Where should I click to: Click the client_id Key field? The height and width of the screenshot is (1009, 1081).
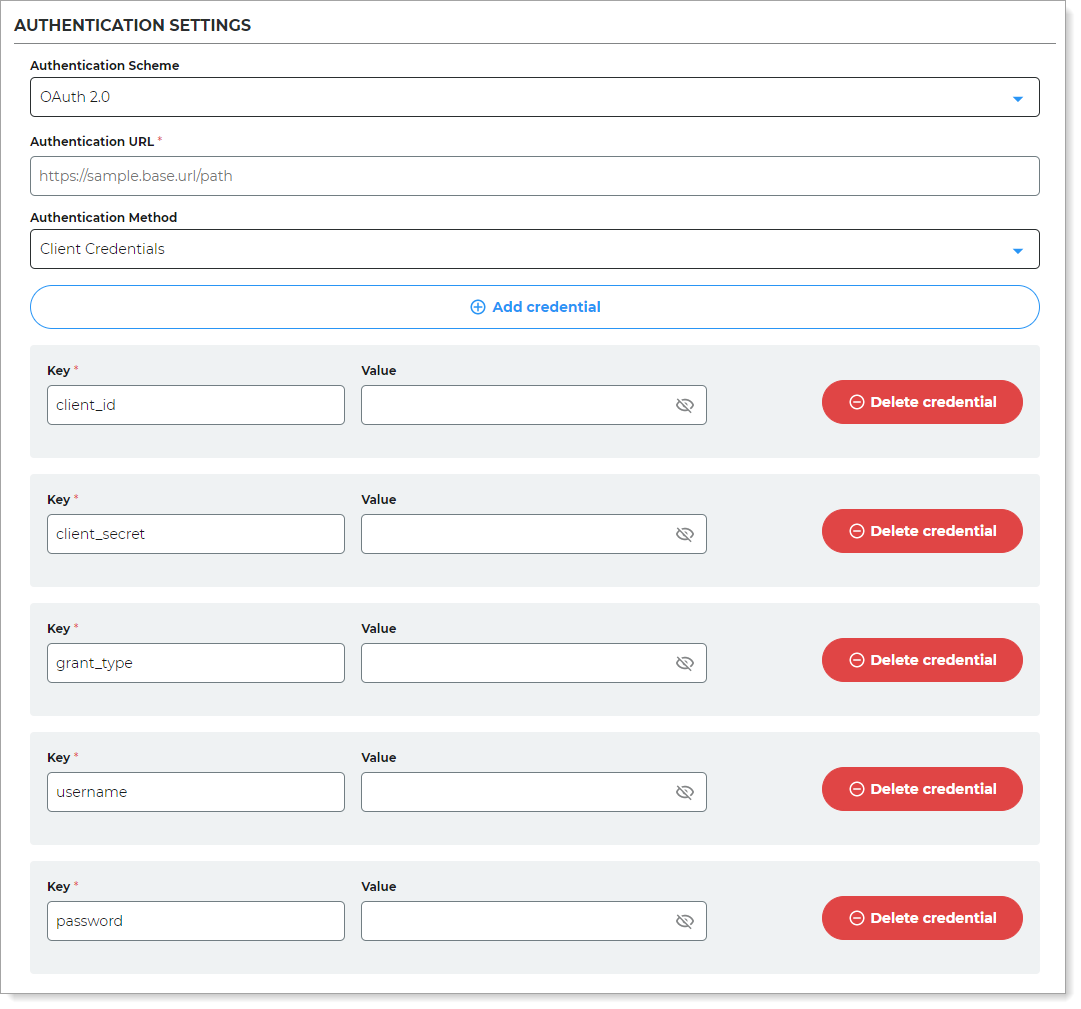coord(195,405)
